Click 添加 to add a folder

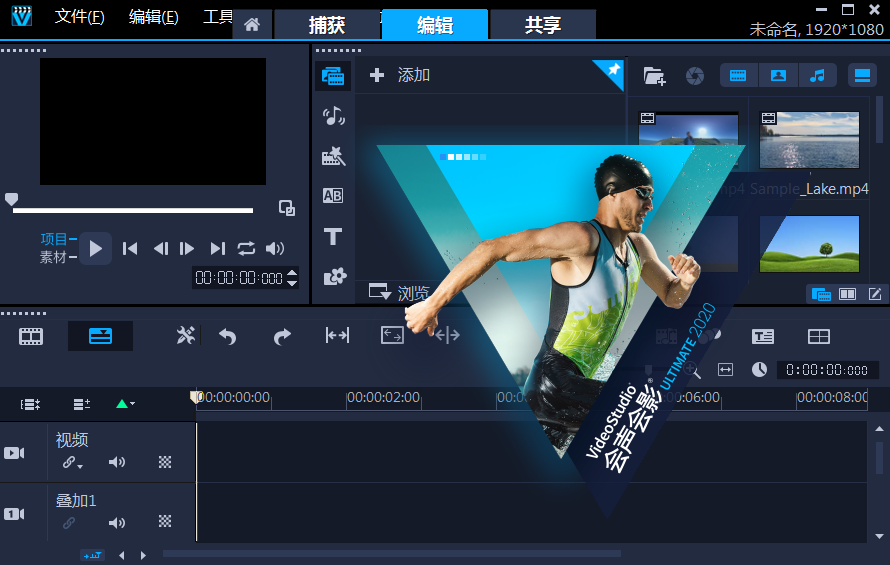[x=400, y=75]
